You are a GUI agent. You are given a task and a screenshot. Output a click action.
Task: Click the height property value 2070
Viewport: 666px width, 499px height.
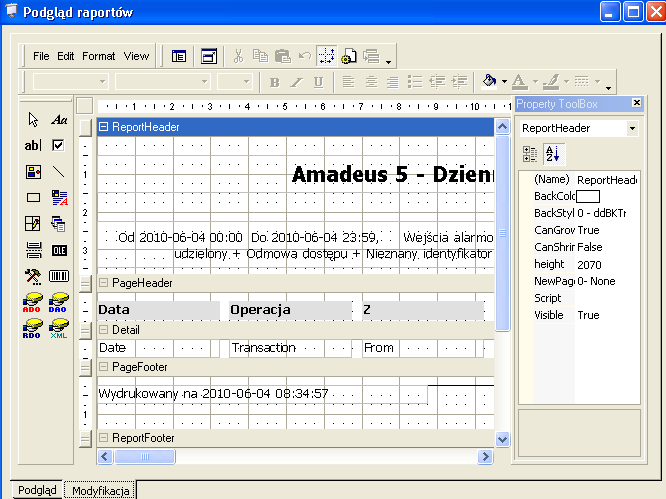click(589, 265)
